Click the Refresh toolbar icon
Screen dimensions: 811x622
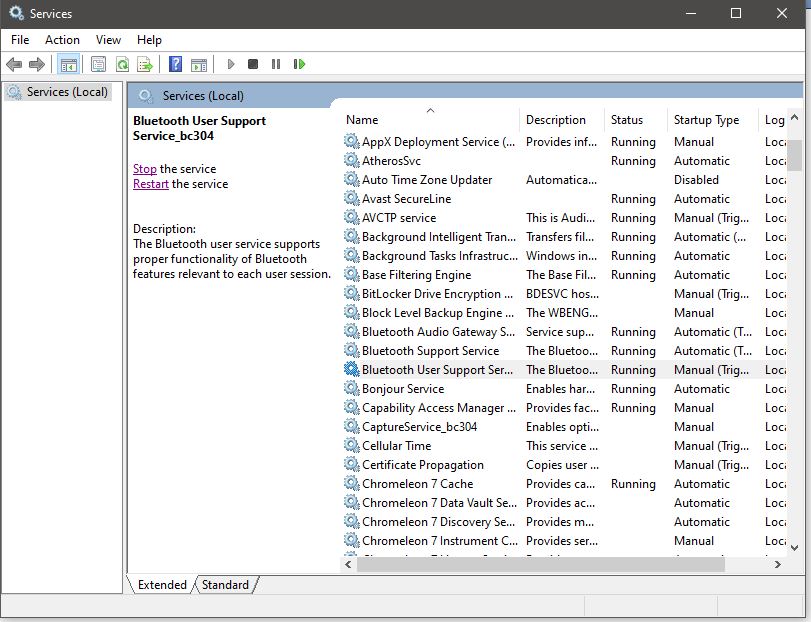(122, 64)
